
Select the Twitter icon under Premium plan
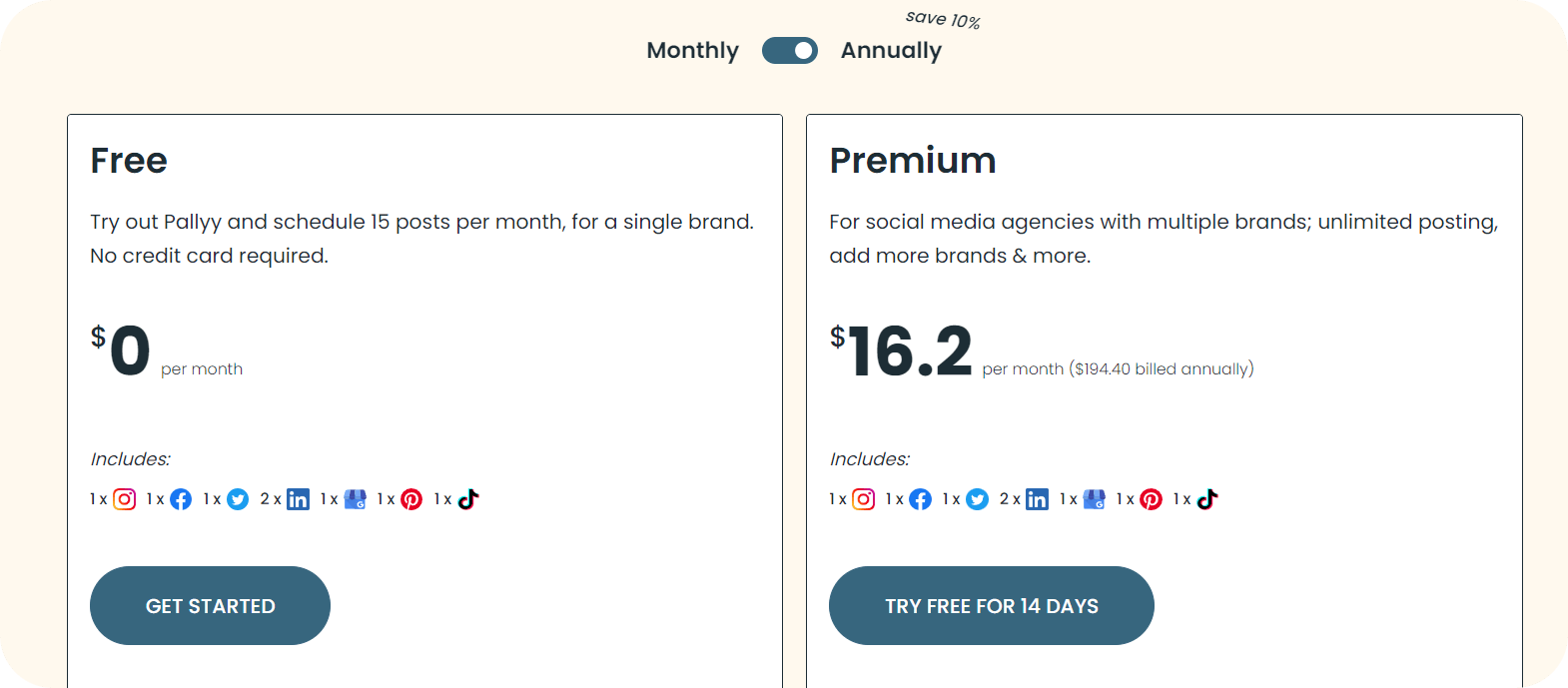click(x=977, y=499)
